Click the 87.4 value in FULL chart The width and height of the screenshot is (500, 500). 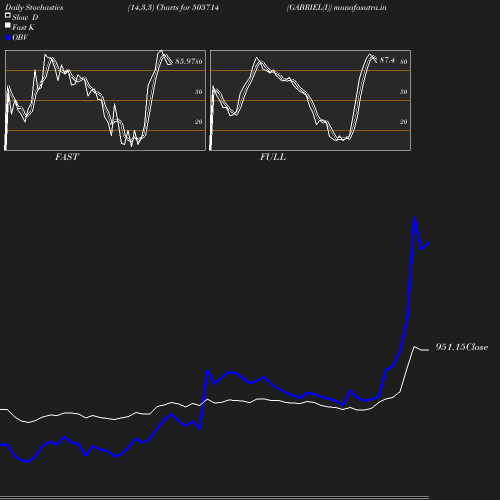[387, 60]
